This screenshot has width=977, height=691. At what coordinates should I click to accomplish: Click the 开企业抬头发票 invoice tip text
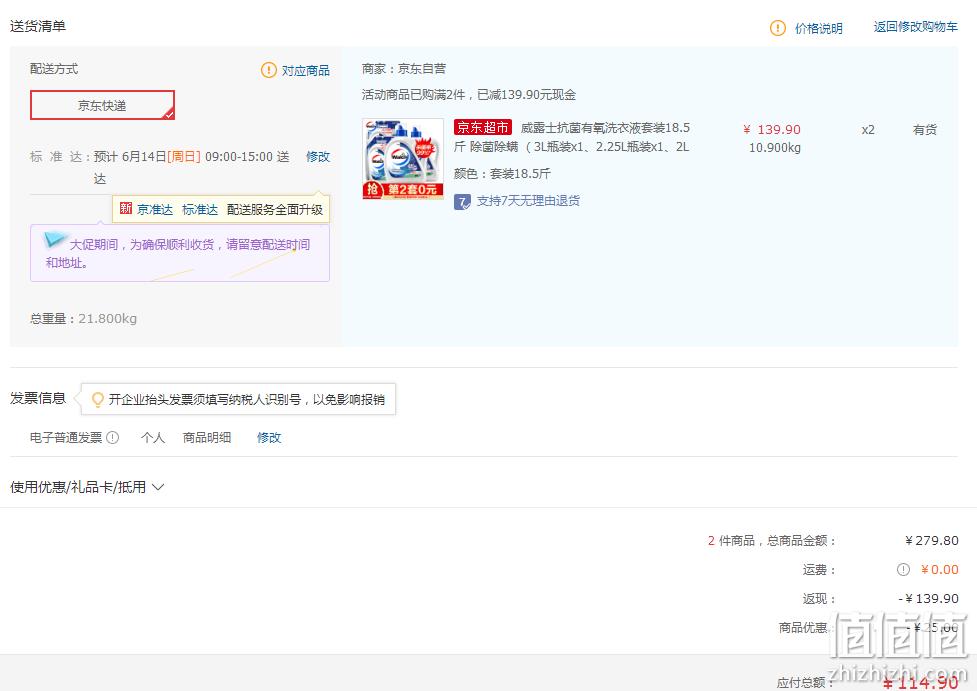(247, 399)
